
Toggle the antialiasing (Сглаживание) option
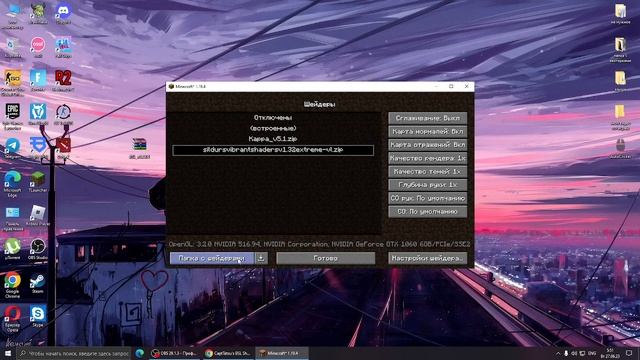tap(427, 118)
